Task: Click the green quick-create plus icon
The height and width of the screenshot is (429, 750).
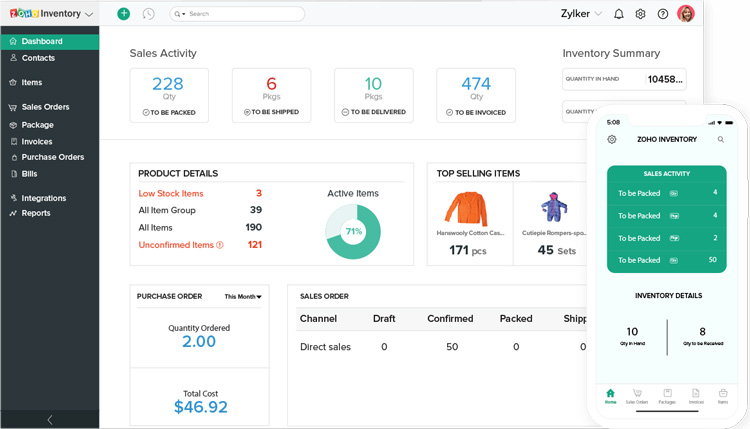Action: [123, 14]
